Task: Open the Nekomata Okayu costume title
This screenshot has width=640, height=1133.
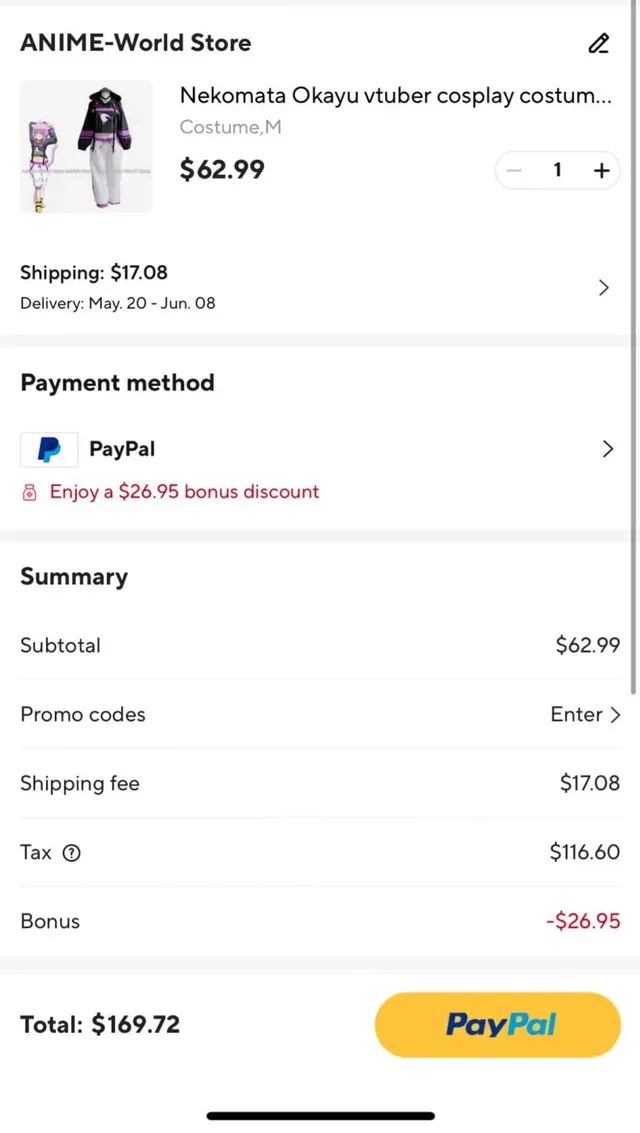Action: (x=395, y=96)
